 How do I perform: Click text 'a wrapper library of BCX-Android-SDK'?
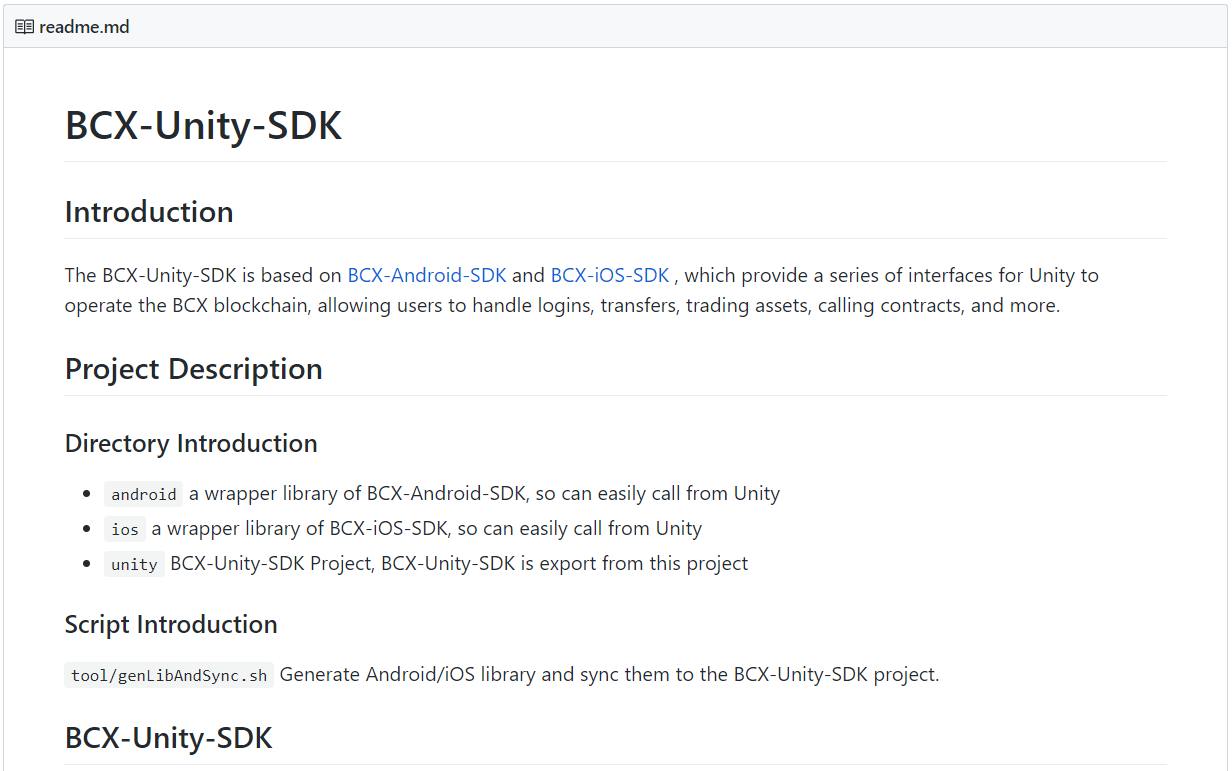tap(359, 493)
